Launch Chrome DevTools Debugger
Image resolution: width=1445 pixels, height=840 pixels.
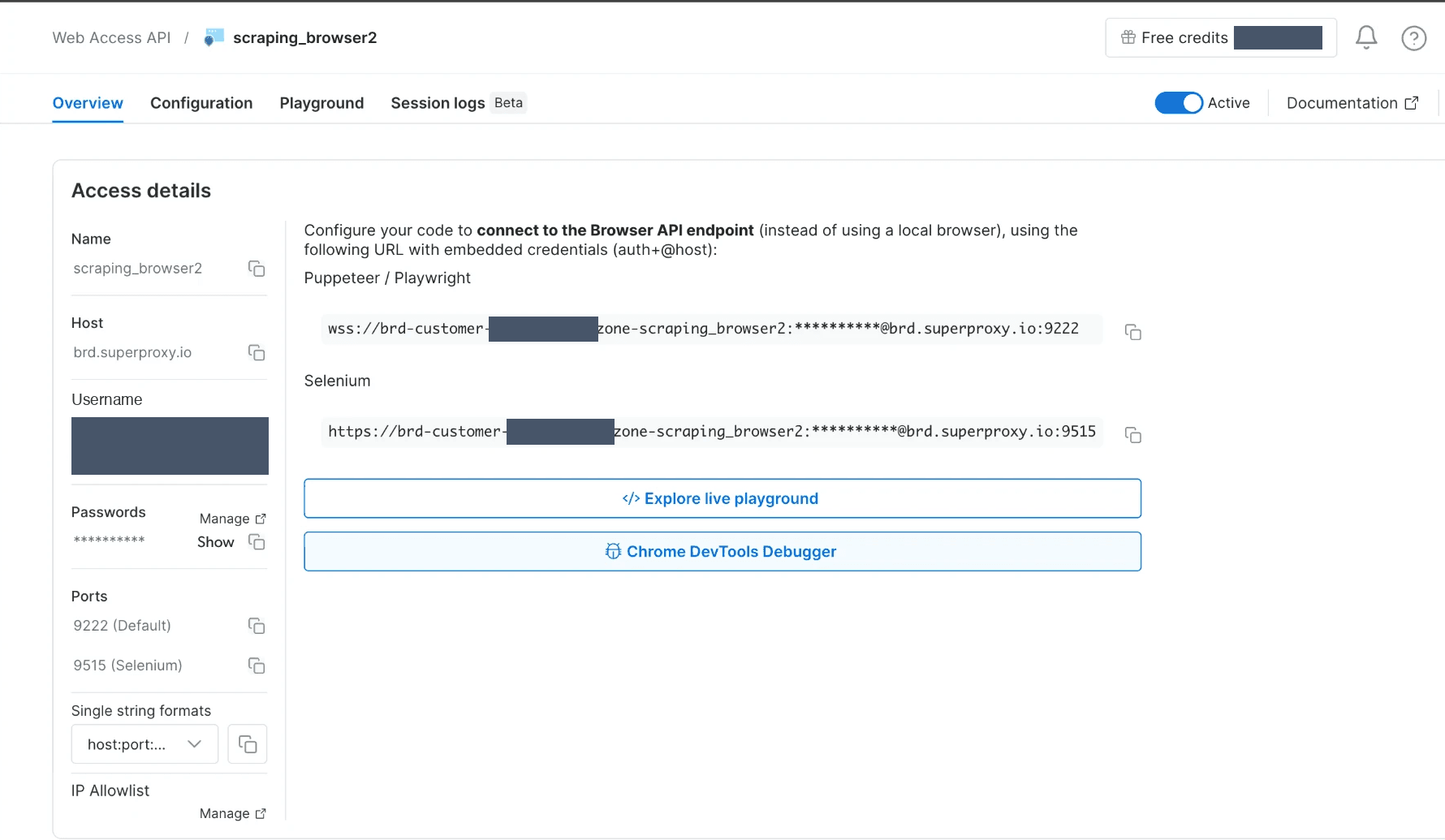722,552
